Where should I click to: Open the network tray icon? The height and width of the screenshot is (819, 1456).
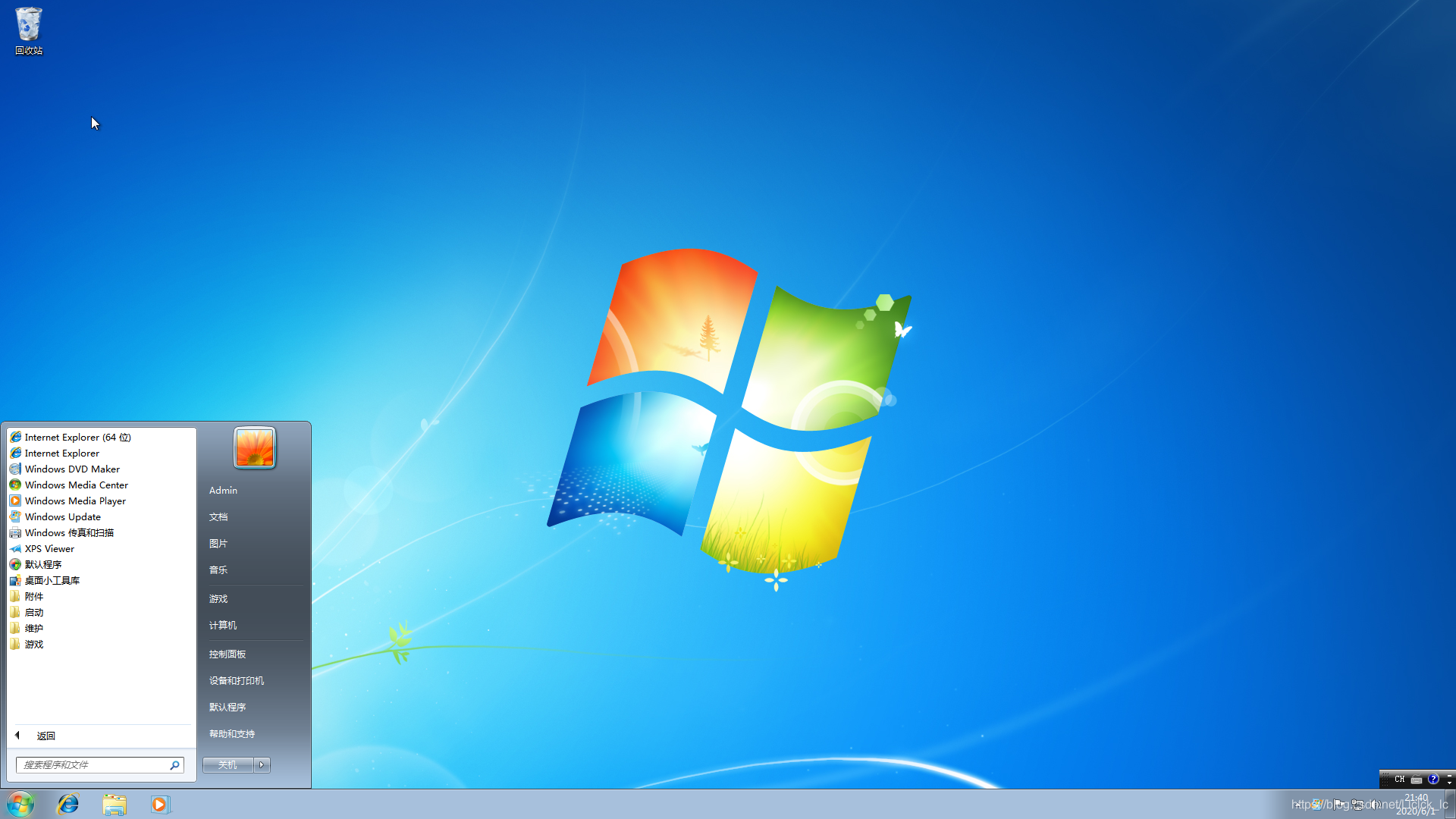click(x=1357, y=805)
